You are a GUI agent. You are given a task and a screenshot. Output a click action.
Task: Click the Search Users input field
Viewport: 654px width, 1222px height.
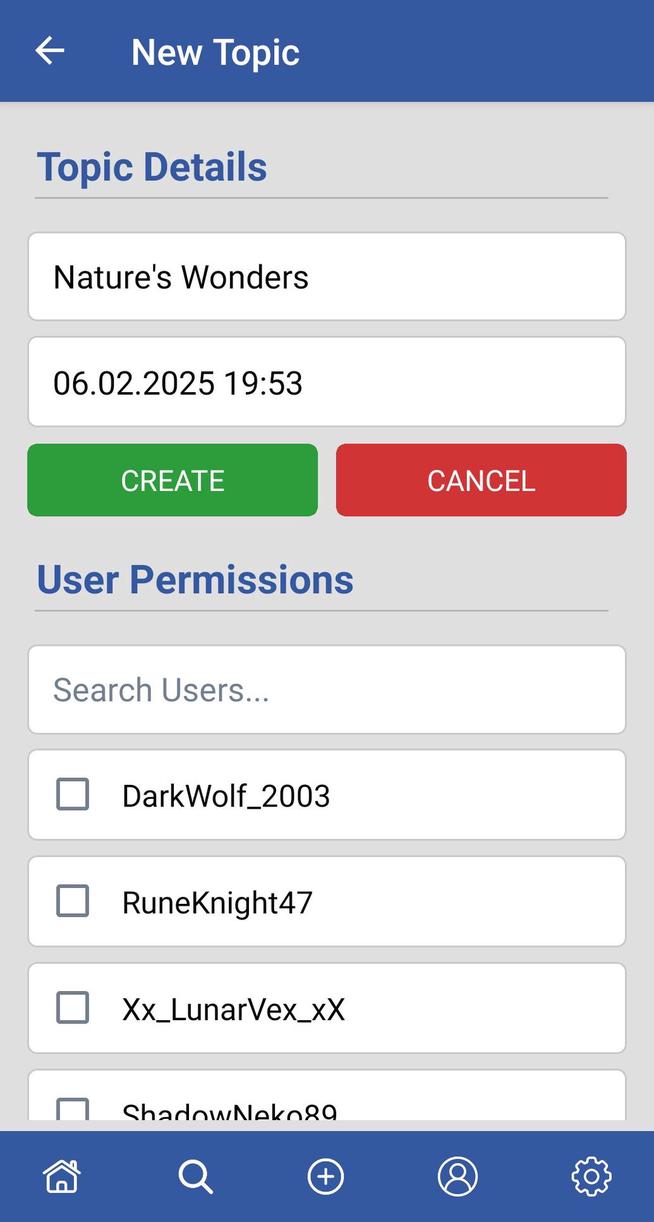(326, 689)
